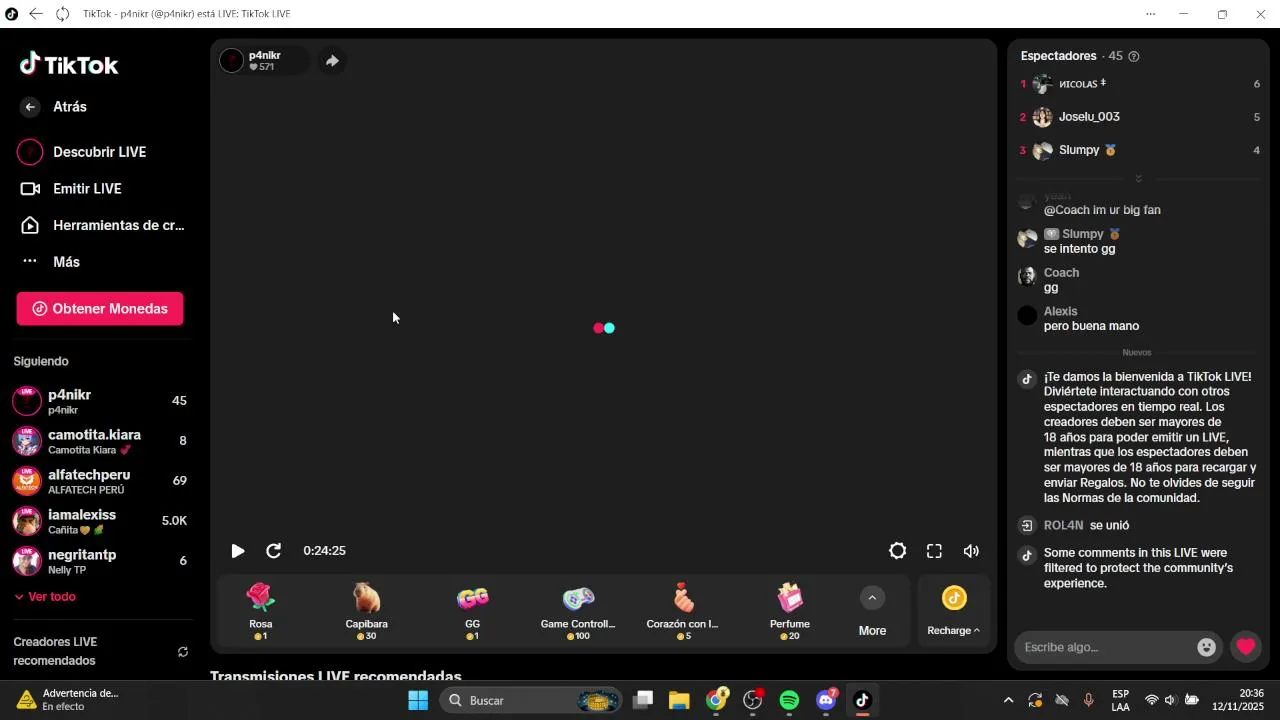Click taskbar Buscar search box
The height and width of the screenshot is (720, 1280).
[531, 700]
